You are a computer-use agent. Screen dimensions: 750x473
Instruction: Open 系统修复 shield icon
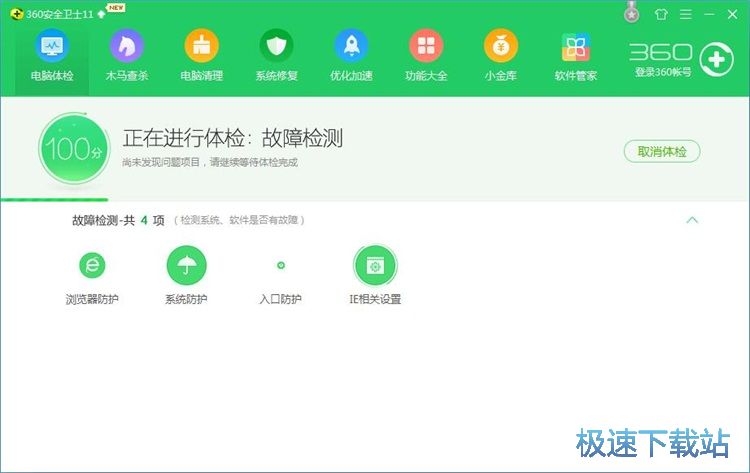(x=276, y=46)
